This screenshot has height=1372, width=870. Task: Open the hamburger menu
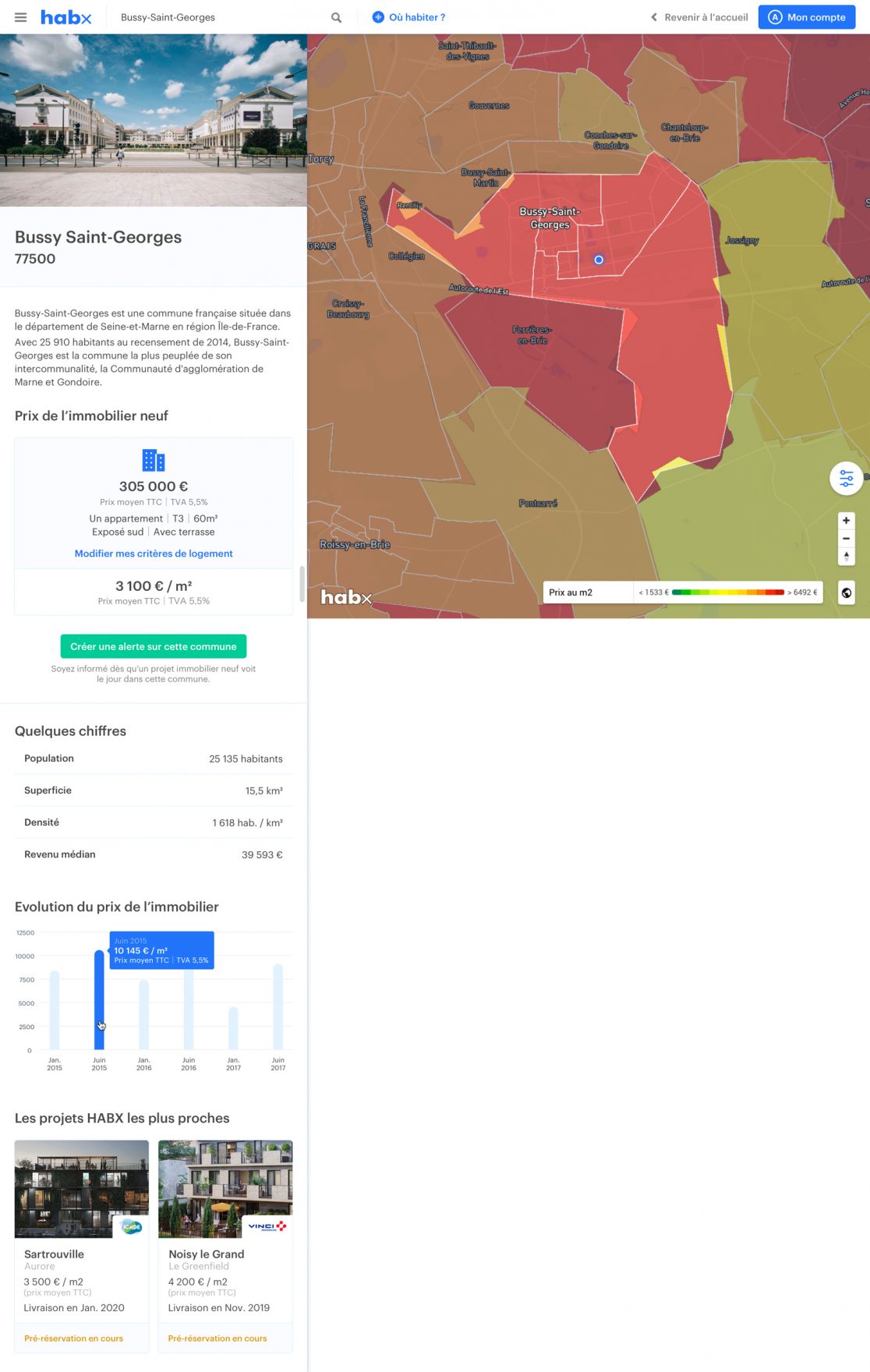click(21, 17)
